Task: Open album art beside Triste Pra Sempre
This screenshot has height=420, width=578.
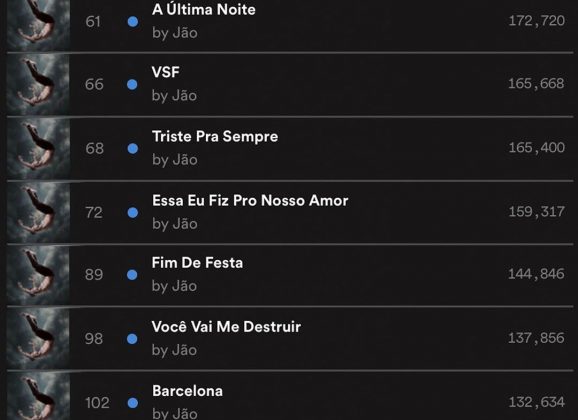Action: (38, 149)
